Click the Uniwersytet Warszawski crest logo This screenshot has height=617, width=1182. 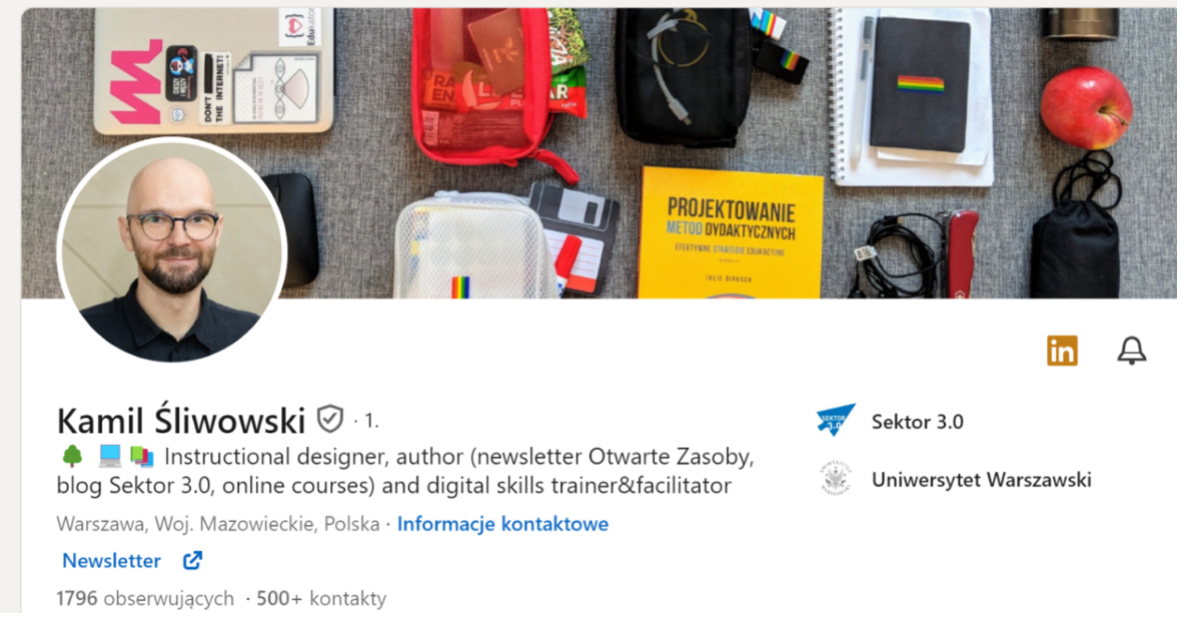[836, 479]
